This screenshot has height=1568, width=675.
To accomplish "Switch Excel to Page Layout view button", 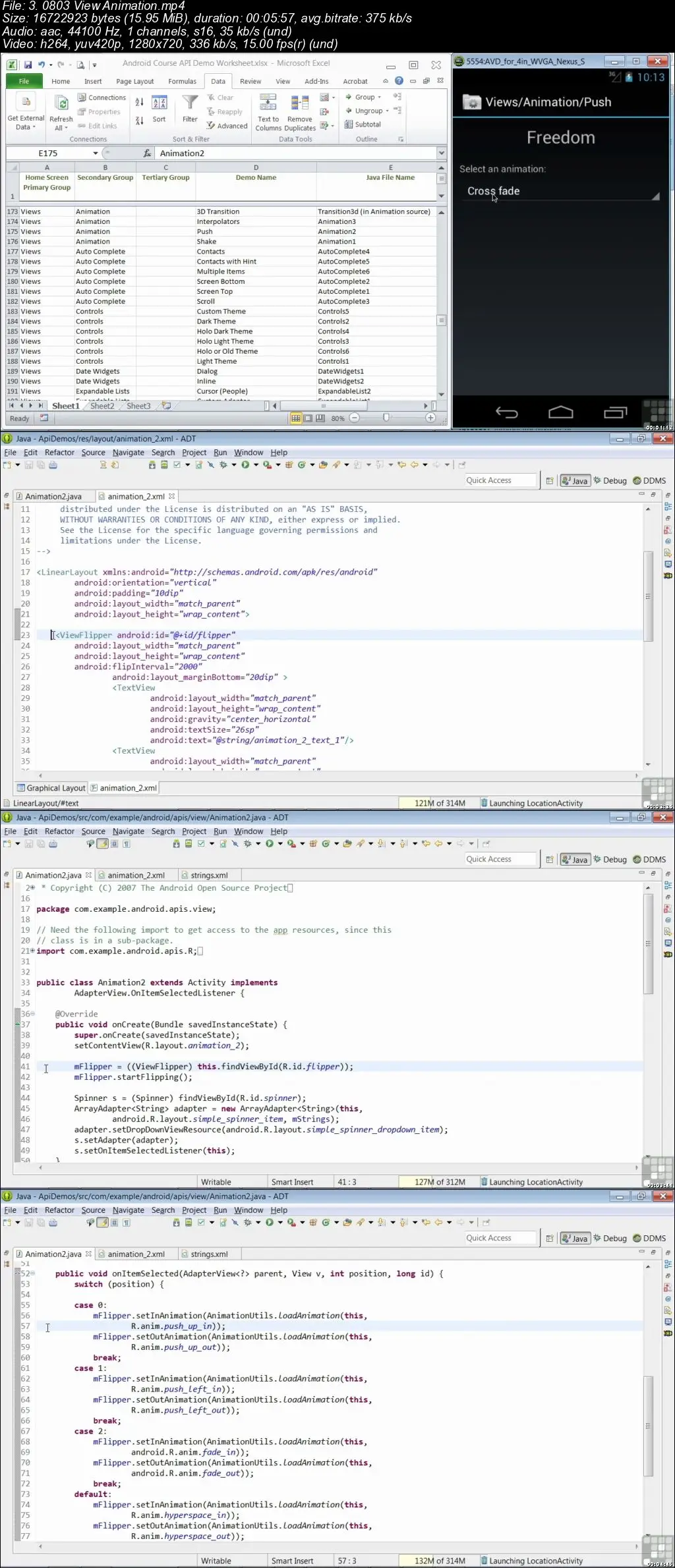I will coord(308,418).
